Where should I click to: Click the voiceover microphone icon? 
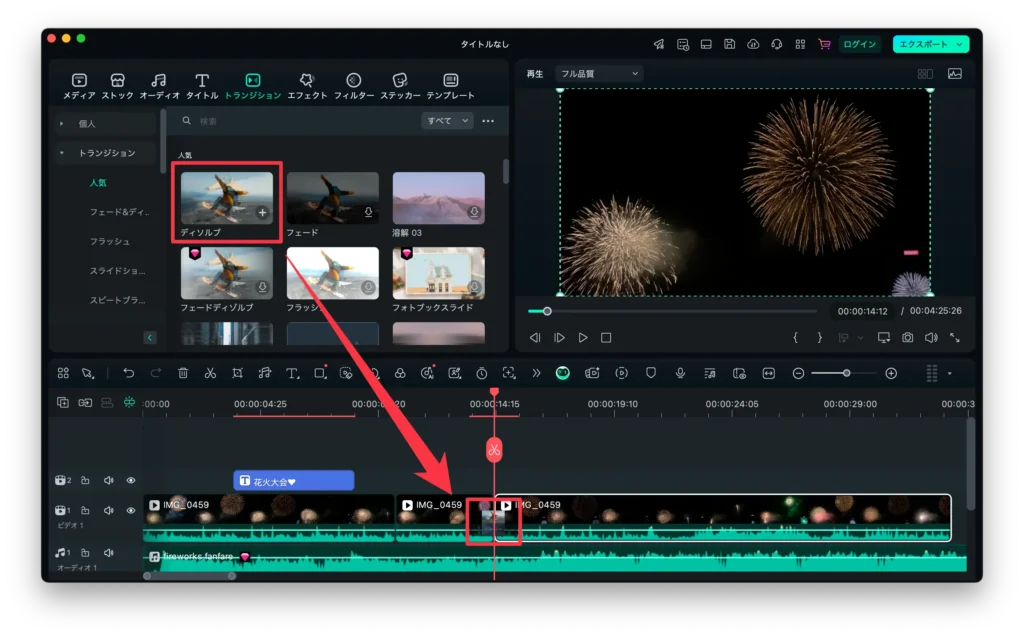(x=680, y=373)
